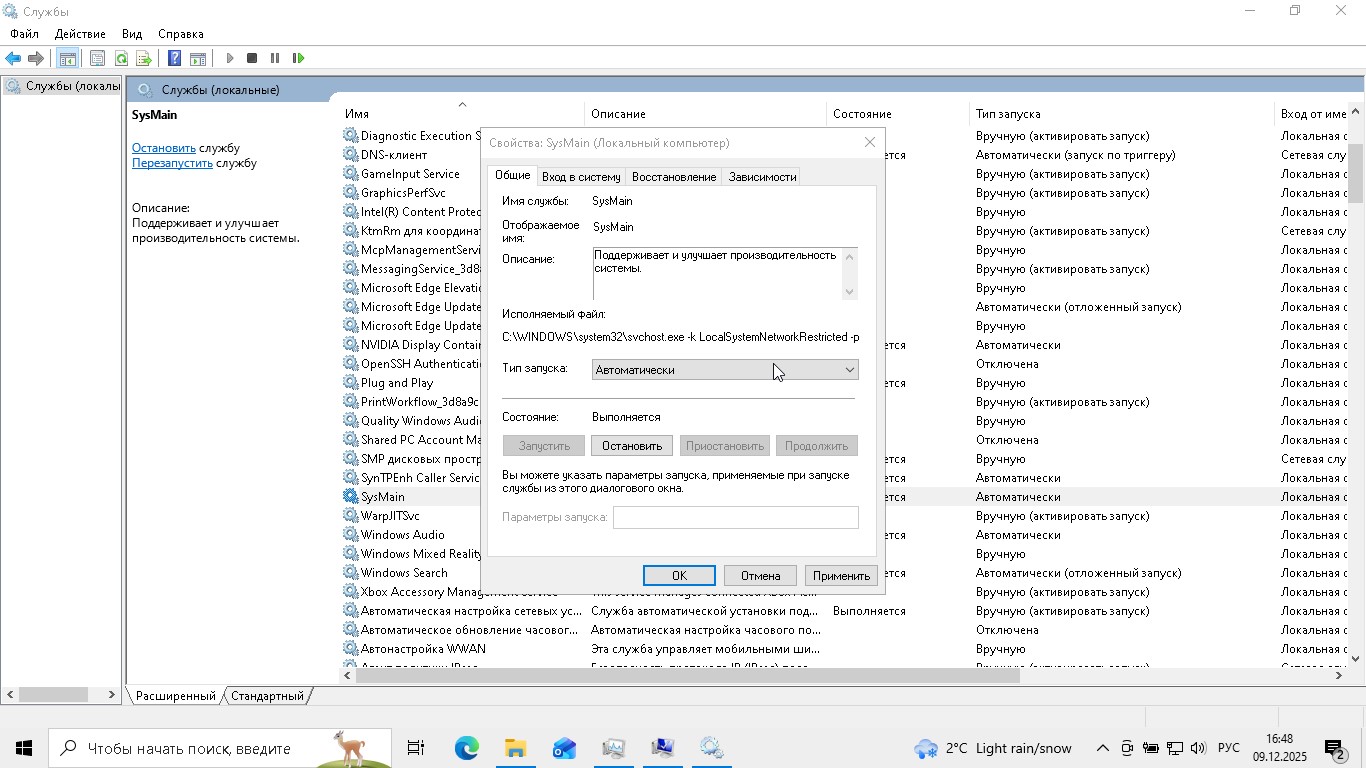Click the services list scroll-down arrow

pyautogui.click(x=1356, y=658)
